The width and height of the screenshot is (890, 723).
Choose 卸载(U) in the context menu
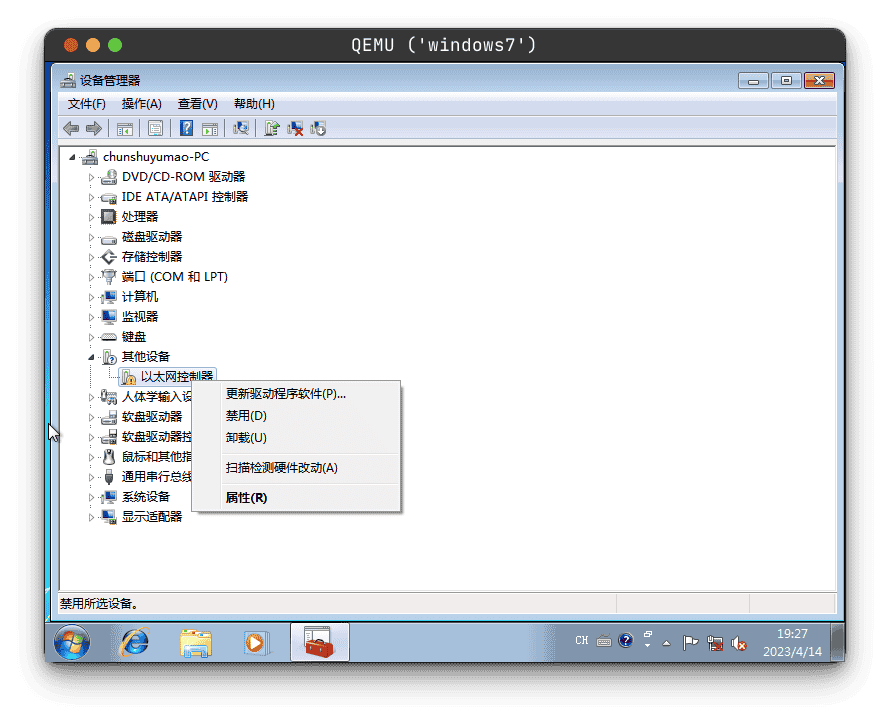tap(297, 438)
